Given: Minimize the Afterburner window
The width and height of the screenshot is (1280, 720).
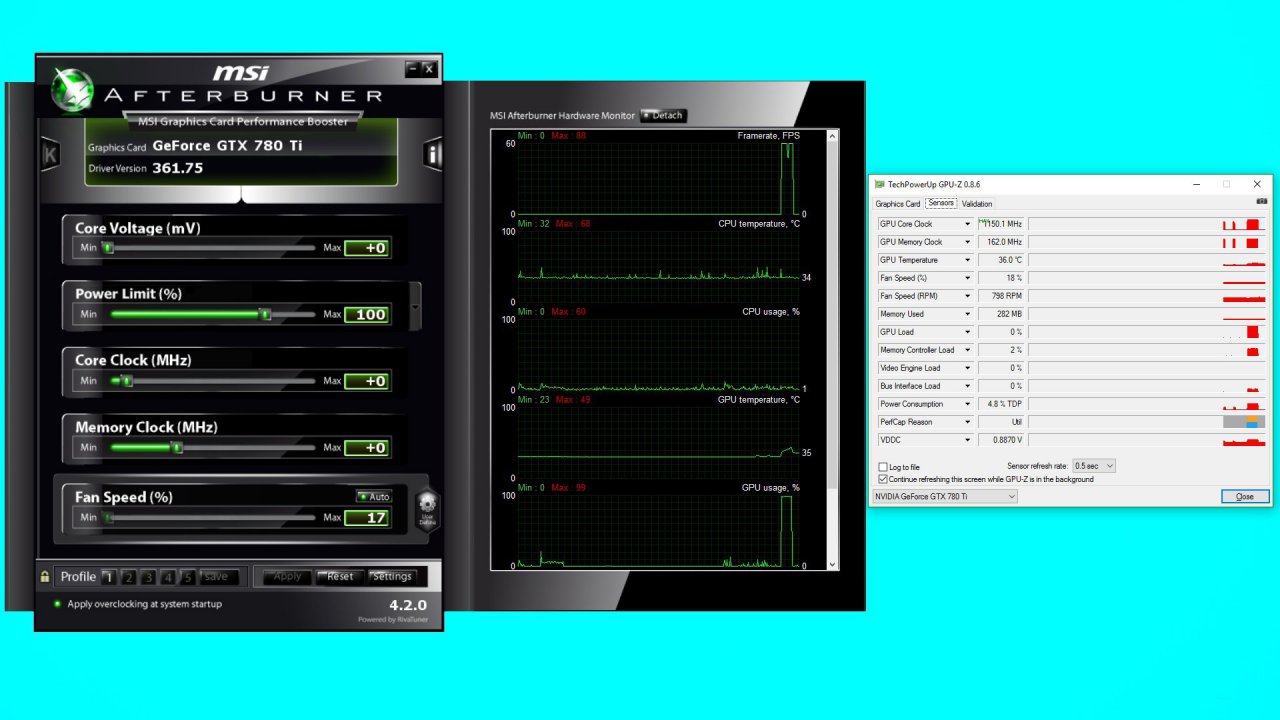Looking at the screenshot, I should [x=412, y=69].
